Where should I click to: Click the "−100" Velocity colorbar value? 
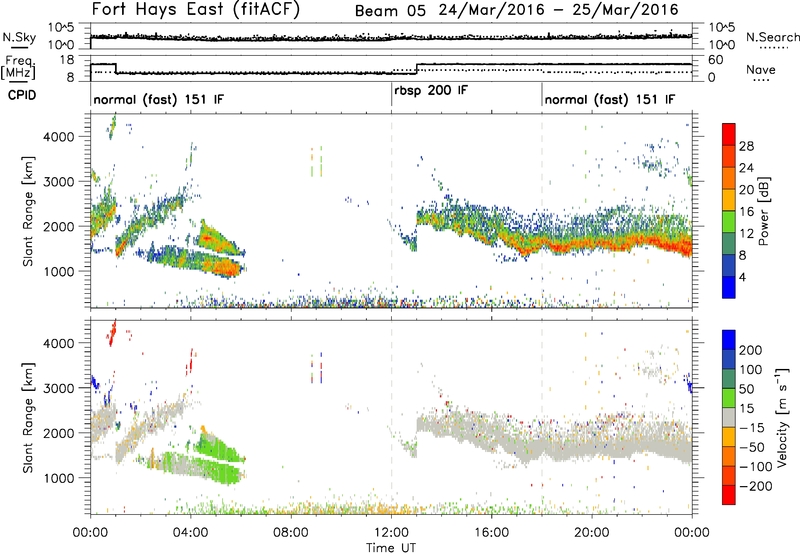755,467
